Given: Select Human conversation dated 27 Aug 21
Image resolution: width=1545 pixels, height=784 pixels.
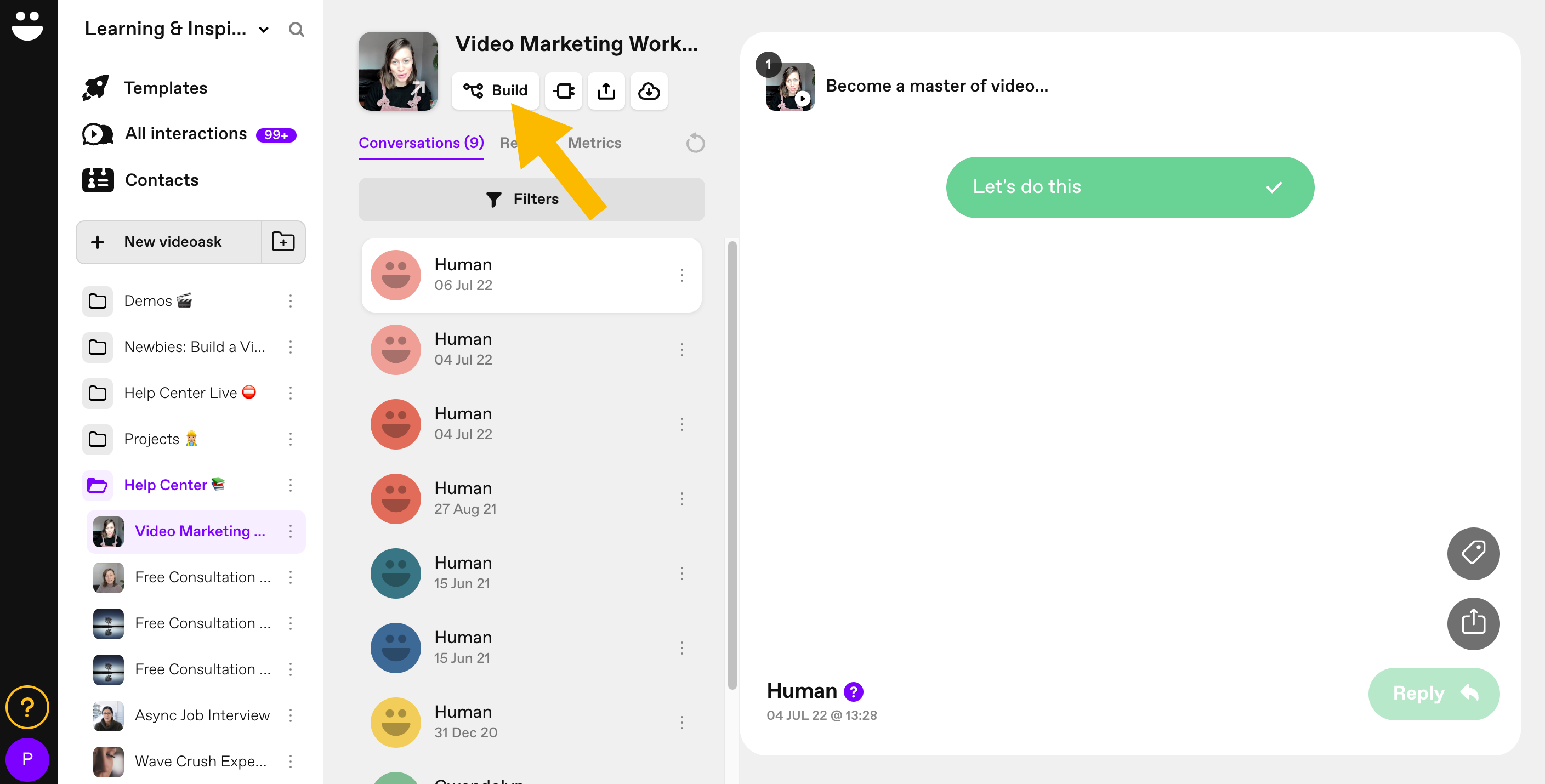Looking at the screenshot, I should click(x=531, y=499).
